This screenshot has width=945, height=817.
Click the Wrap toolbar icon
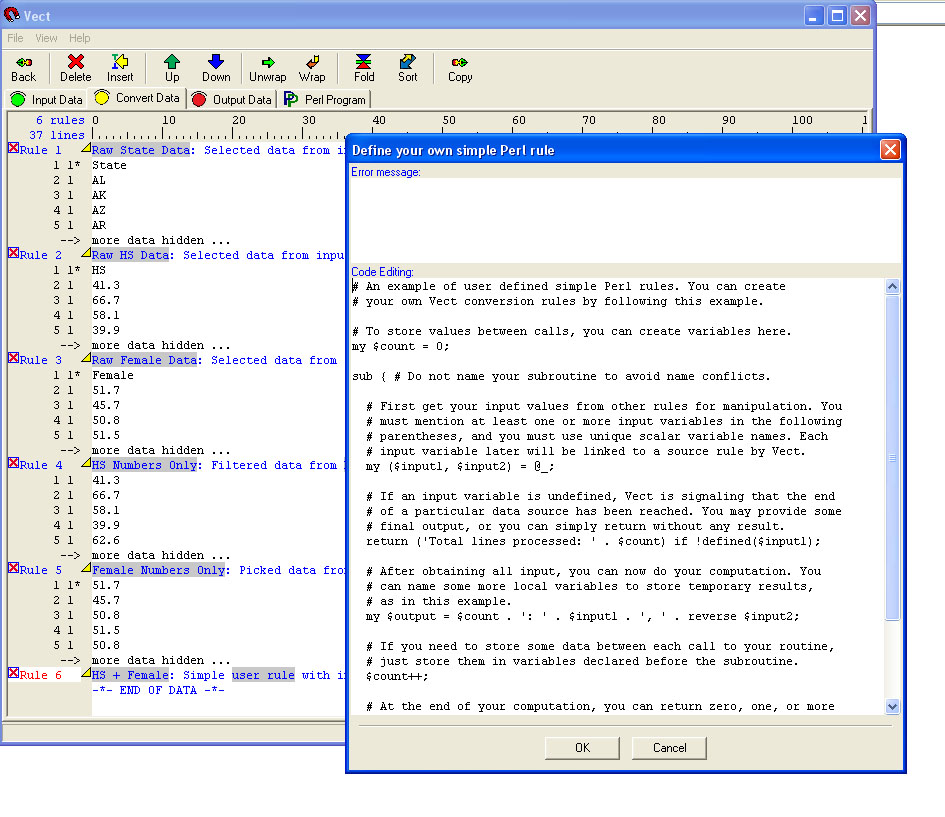312,68
